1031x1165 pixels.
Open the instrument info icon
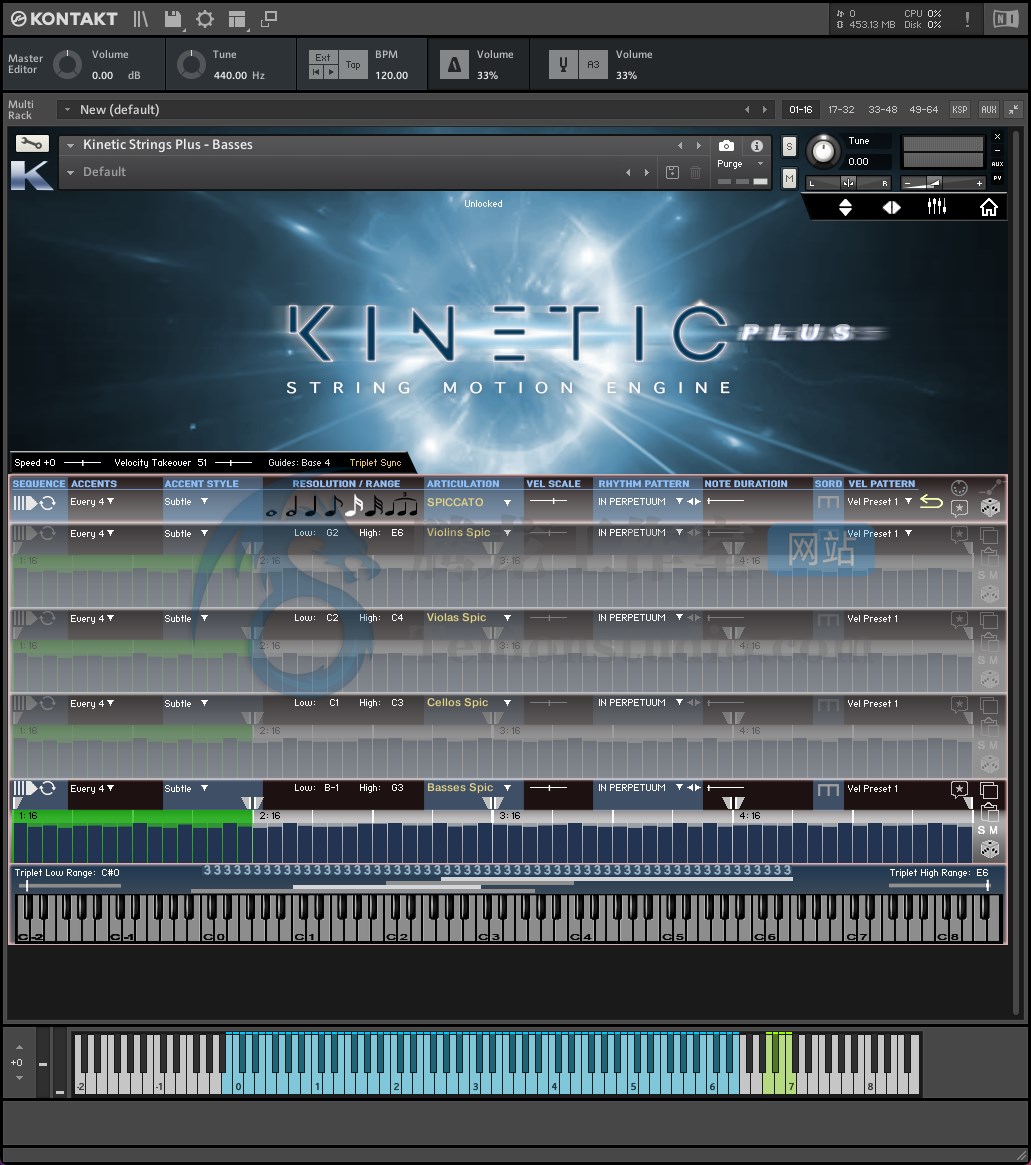(x=756, y=146)
